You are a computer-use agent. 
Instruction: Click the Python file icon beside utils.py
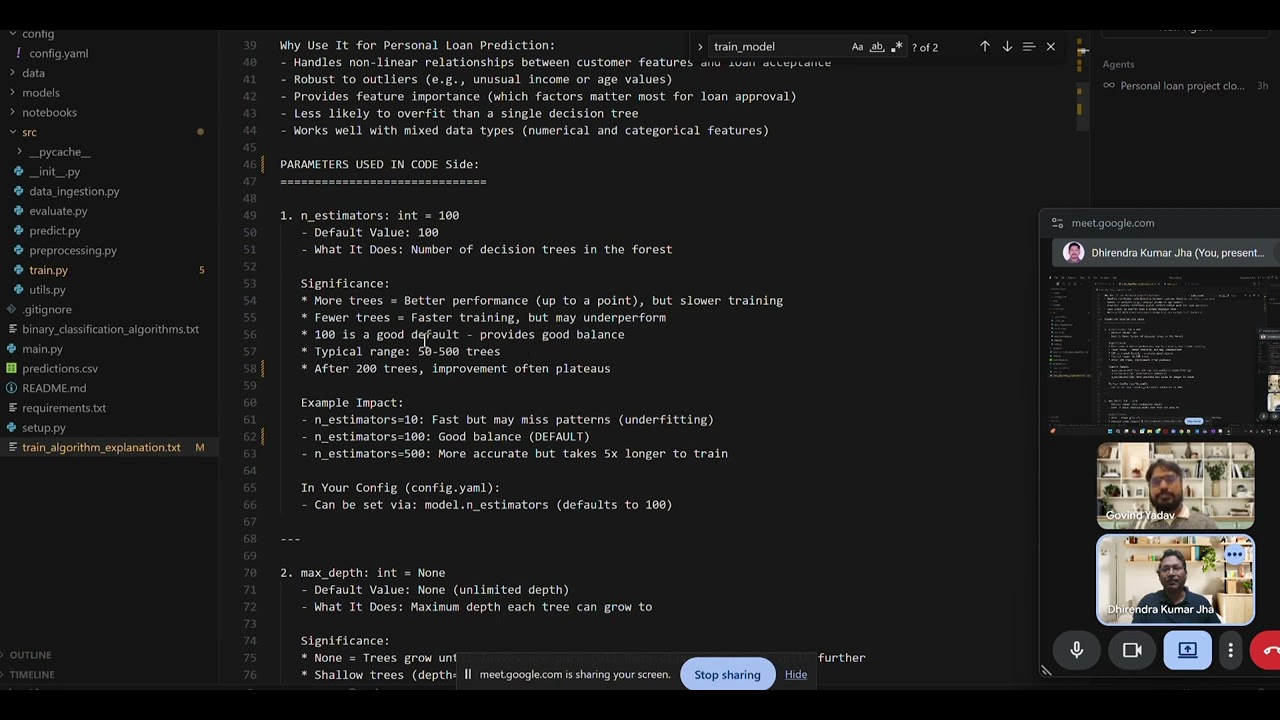pos(19,290)
